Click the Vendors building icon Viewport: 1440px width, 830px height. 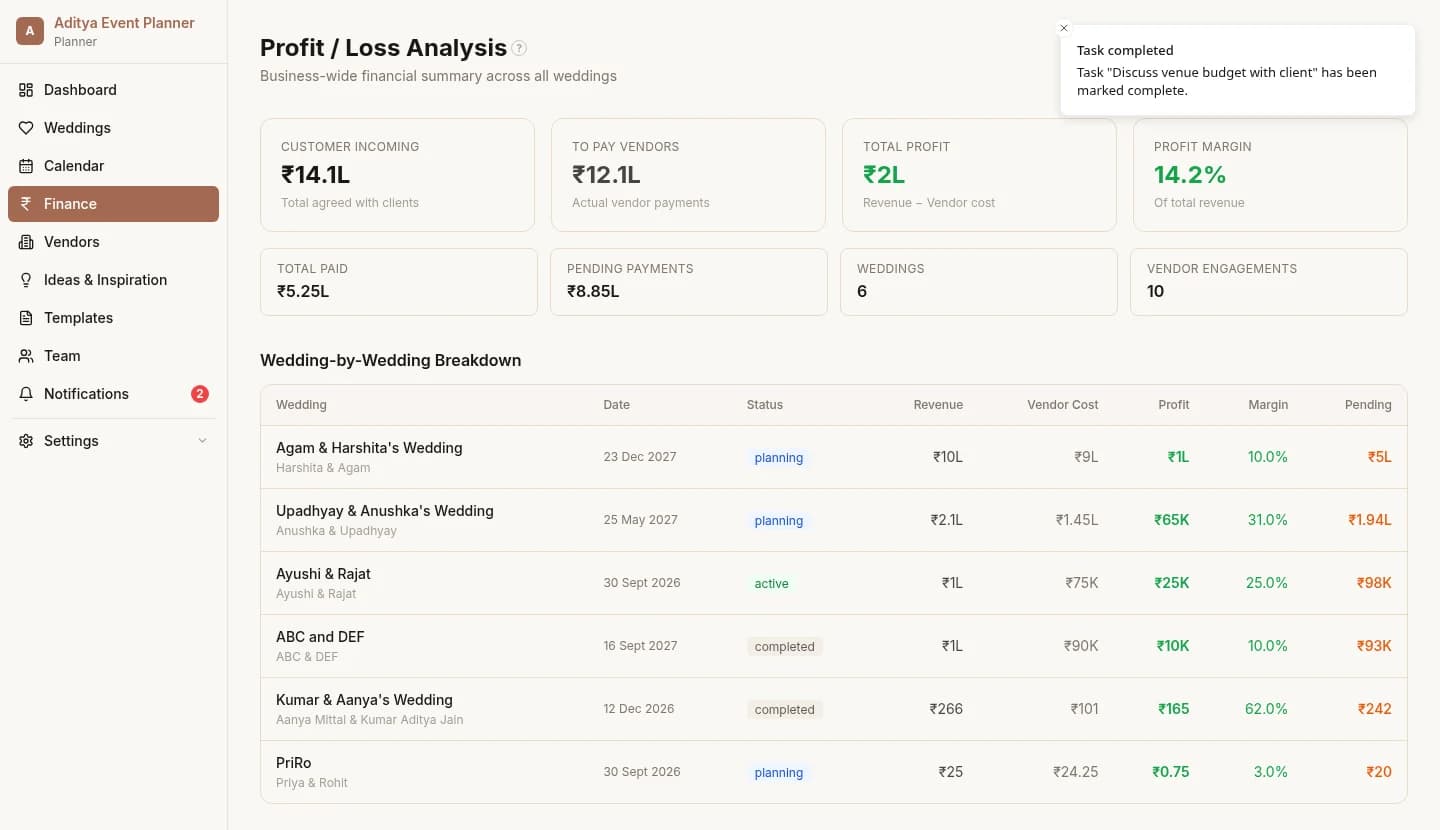[26, 242]
